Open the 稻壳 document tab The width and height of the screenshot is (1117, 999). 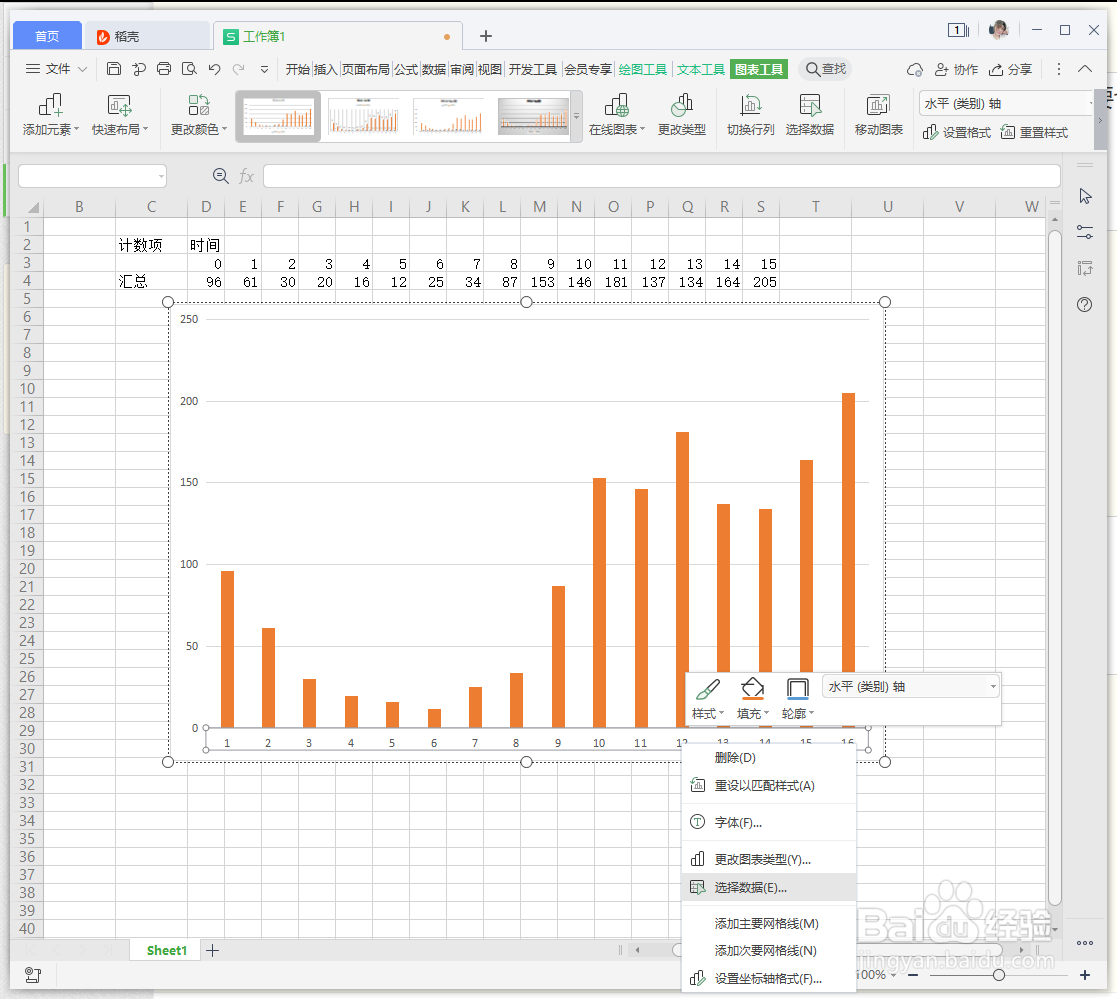click(146, 36)
